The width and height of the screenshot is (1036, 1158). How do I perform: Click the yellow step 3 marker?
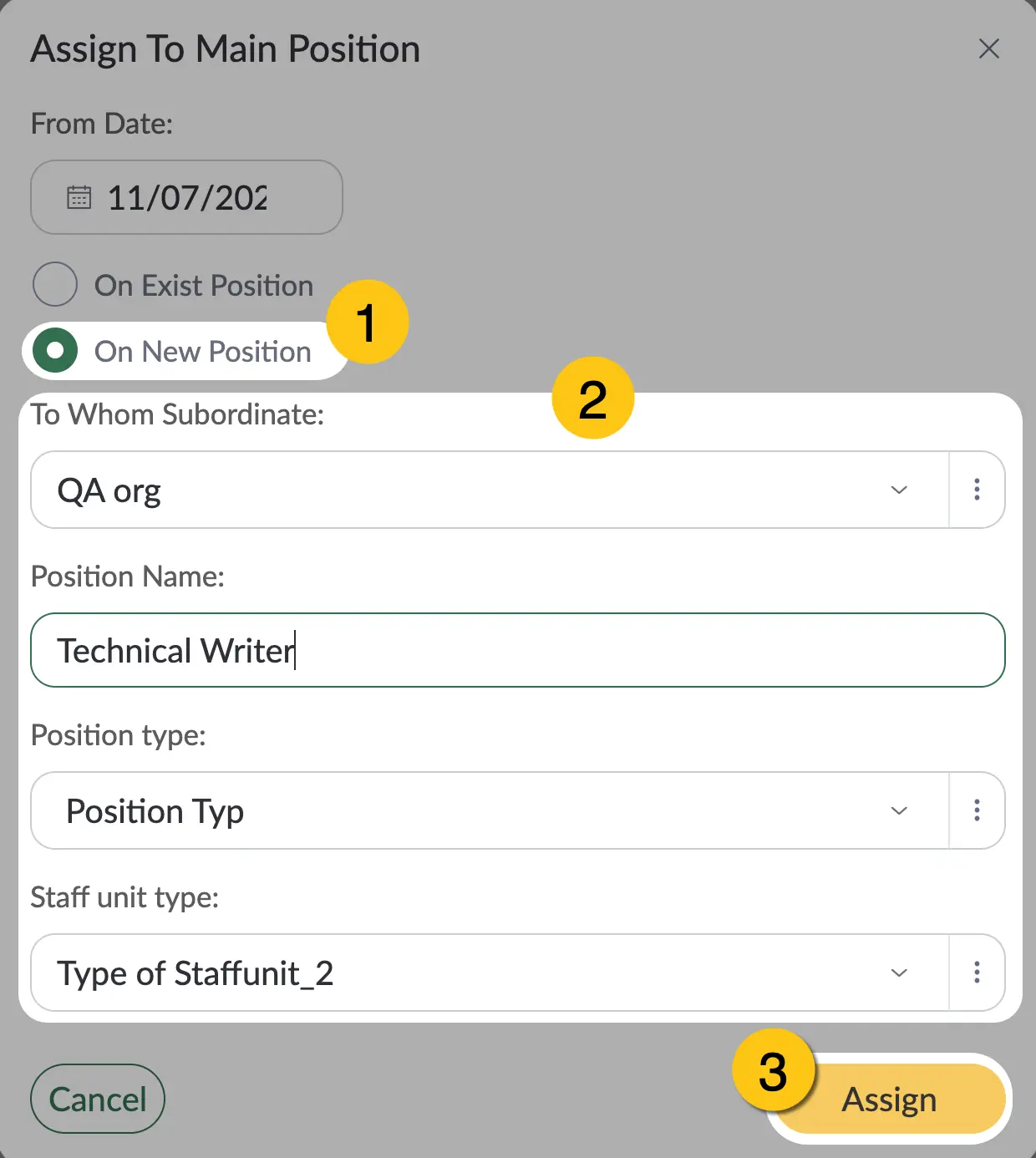(774, 1070)
